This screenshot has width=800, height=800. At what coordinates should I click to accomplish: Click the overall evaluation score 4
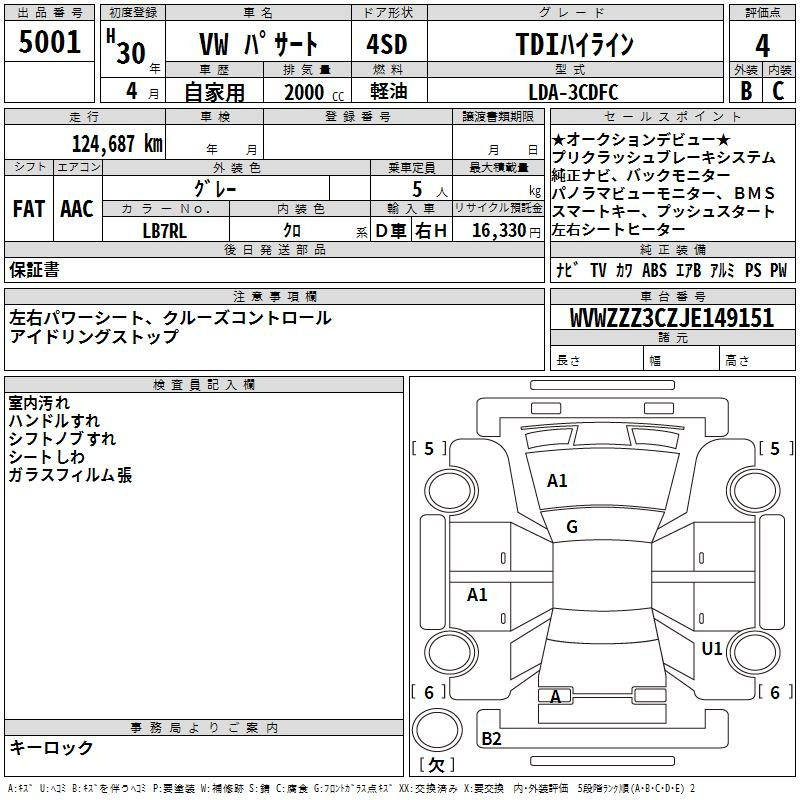pos(762,45)
